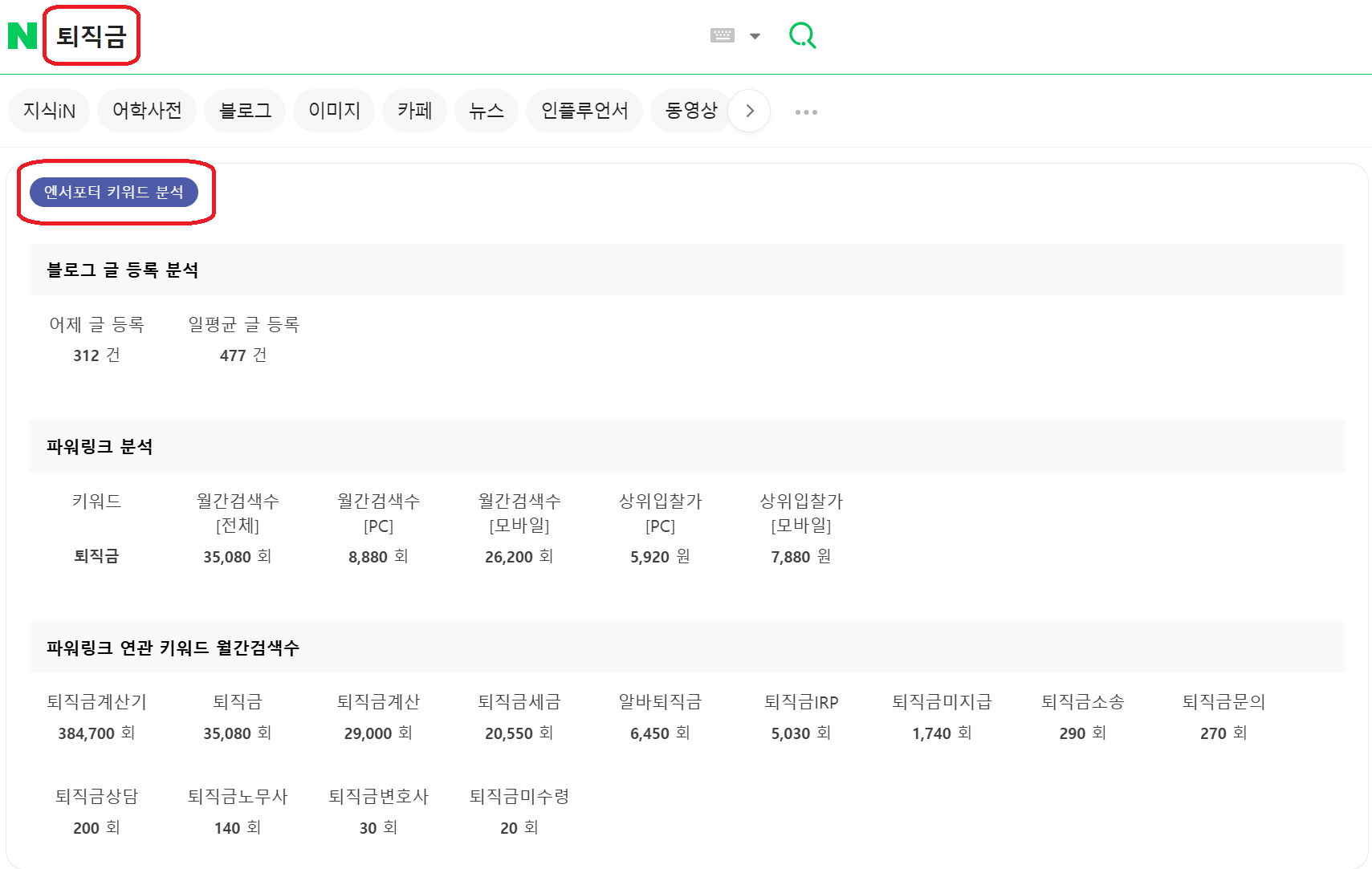This screenshot has width=1372, height=869.
Task: Click the 엔서포터 키워드 분석 button
Action: (115, 193)
